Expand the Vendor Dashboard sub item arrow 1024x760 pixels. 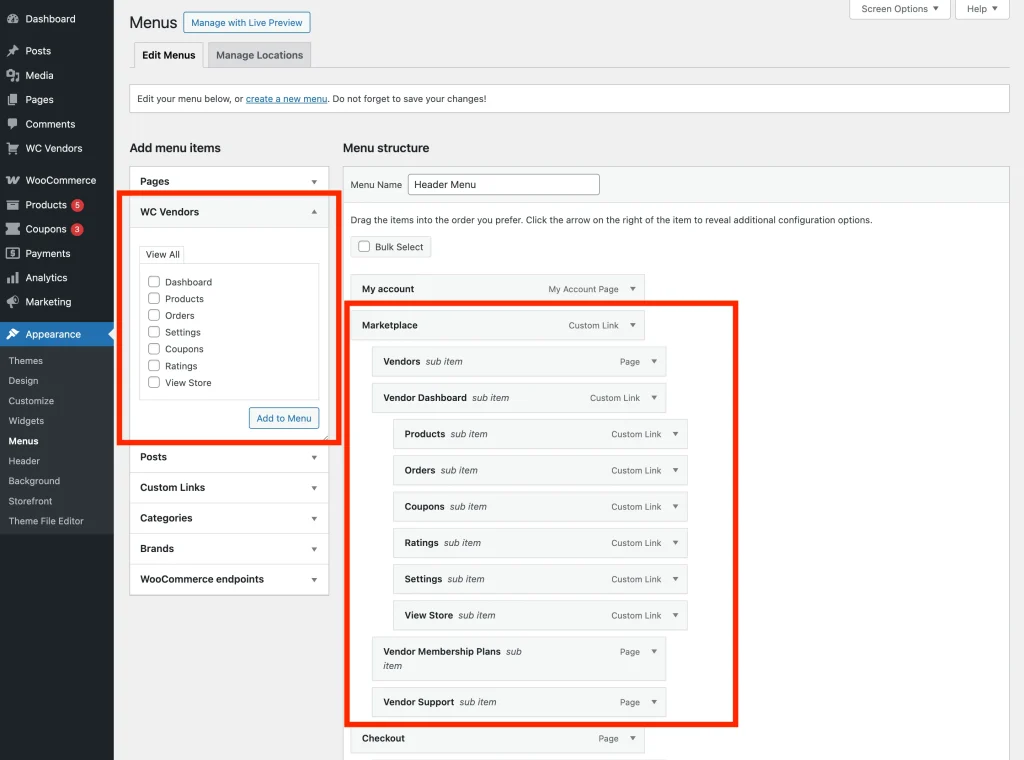pos(654,398)
